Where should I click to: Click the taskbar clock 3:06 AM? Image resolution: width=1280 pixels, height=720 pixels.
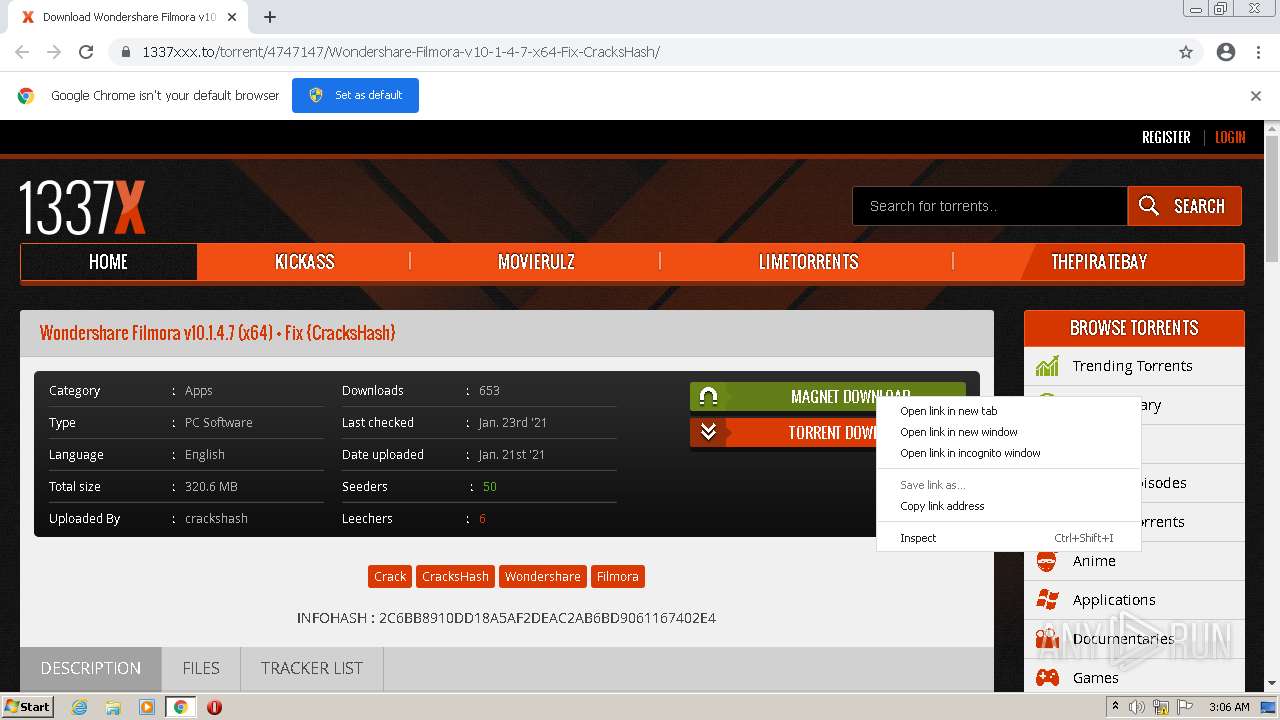tap(1229, 707)
